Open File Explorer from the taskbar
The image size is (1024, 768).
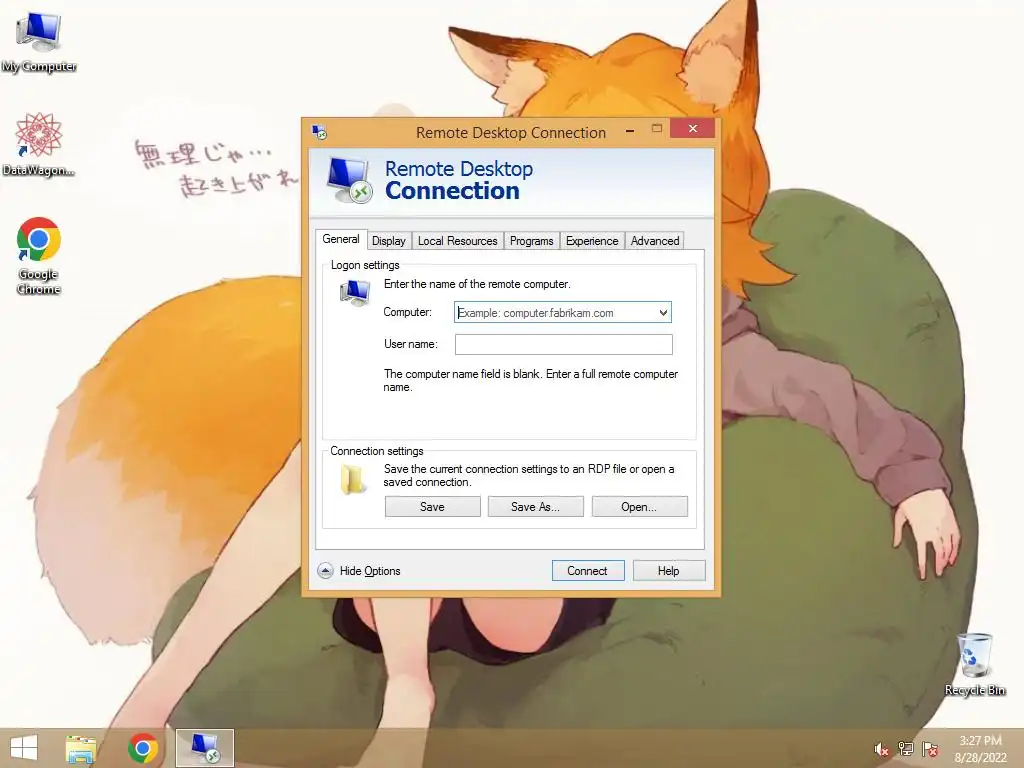pos(81,748)
